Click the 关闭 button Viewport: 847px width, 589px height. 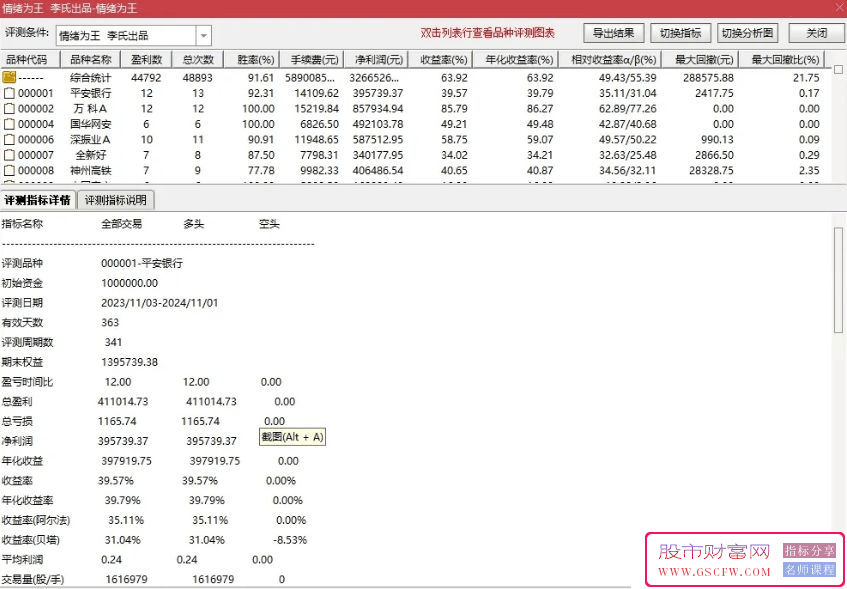tap(816, 34)
